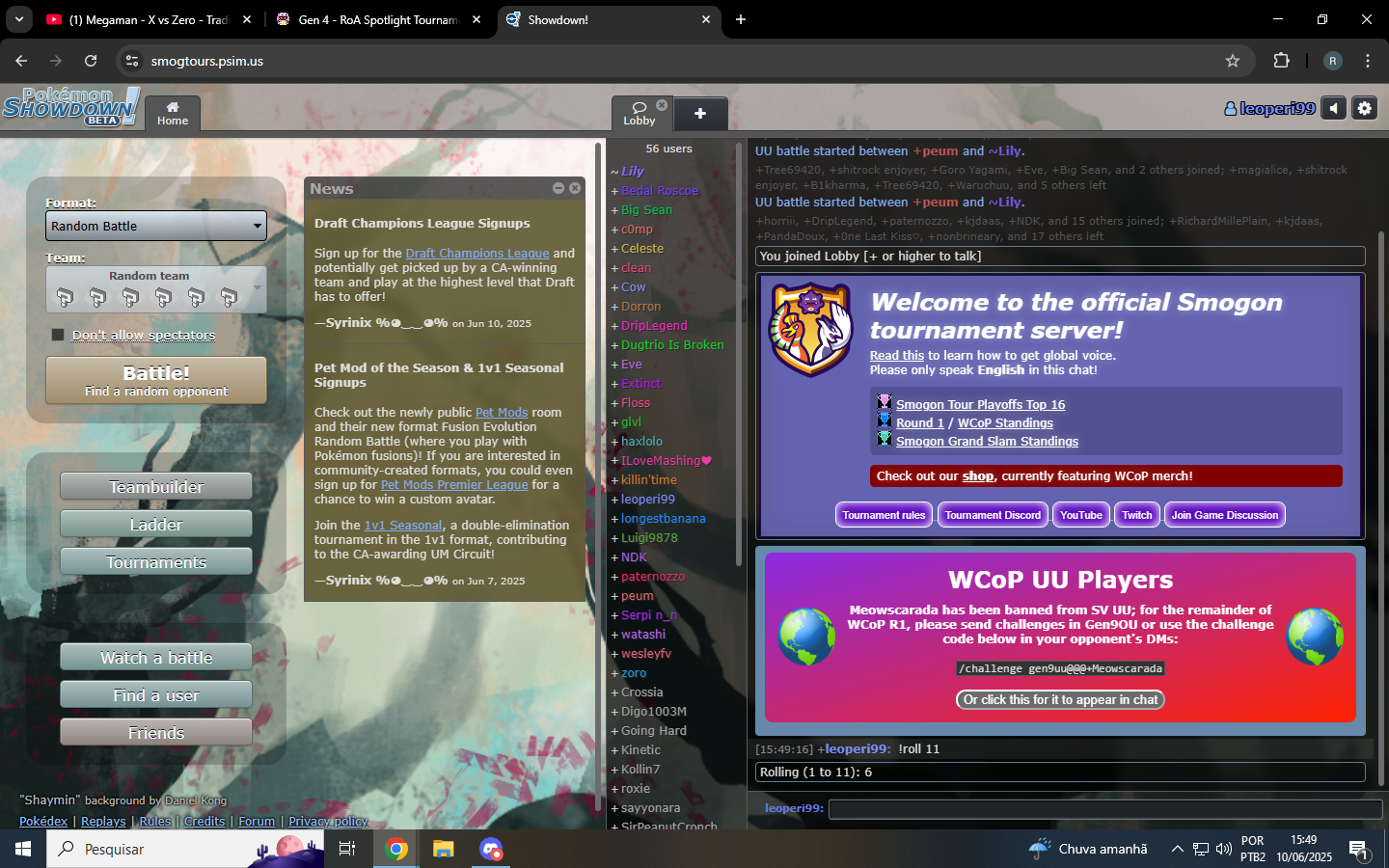
Task: Select user ILoveMashing in the list
Action: click(666, 460)
